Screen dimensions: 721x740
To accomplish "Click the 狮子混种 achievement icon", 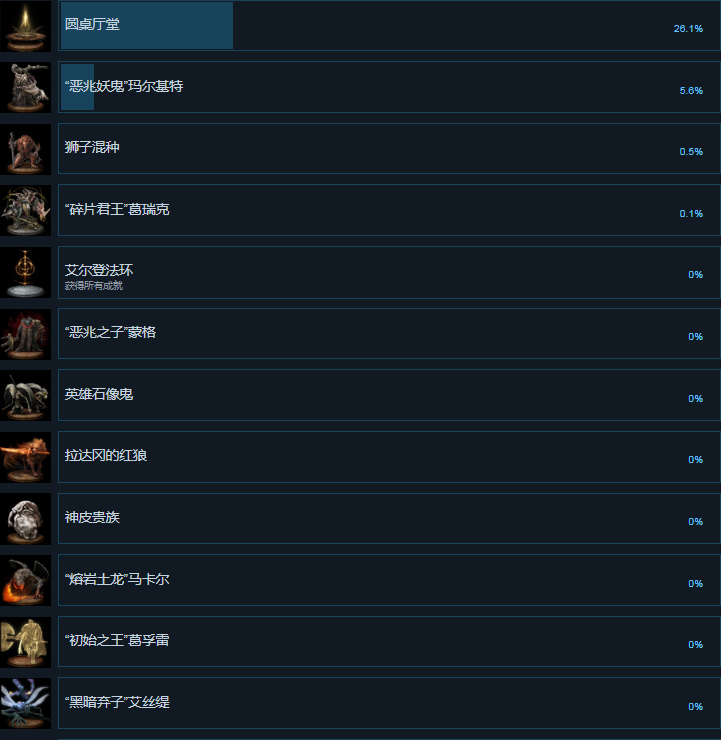I will pos(25,149).
